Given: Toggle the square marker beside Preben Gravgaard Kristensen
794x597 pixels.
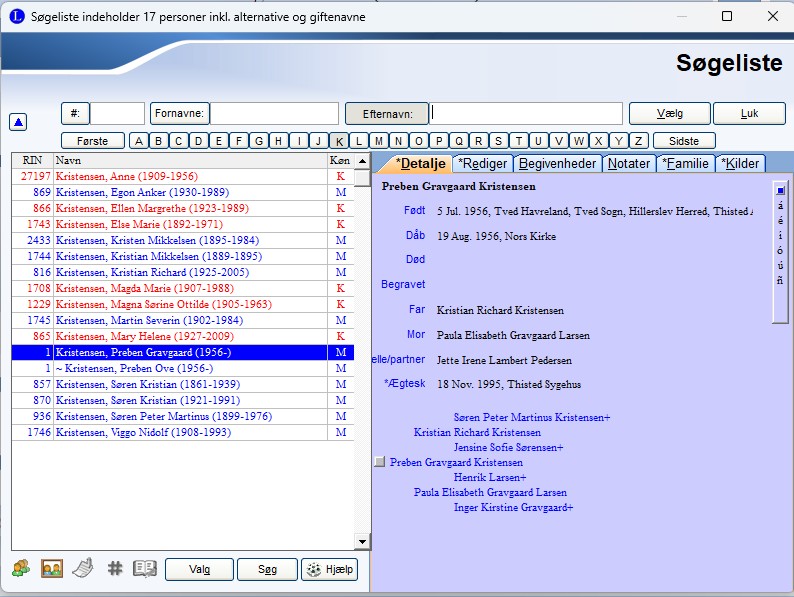Looking at the screenshot, I should click(379, 462).
